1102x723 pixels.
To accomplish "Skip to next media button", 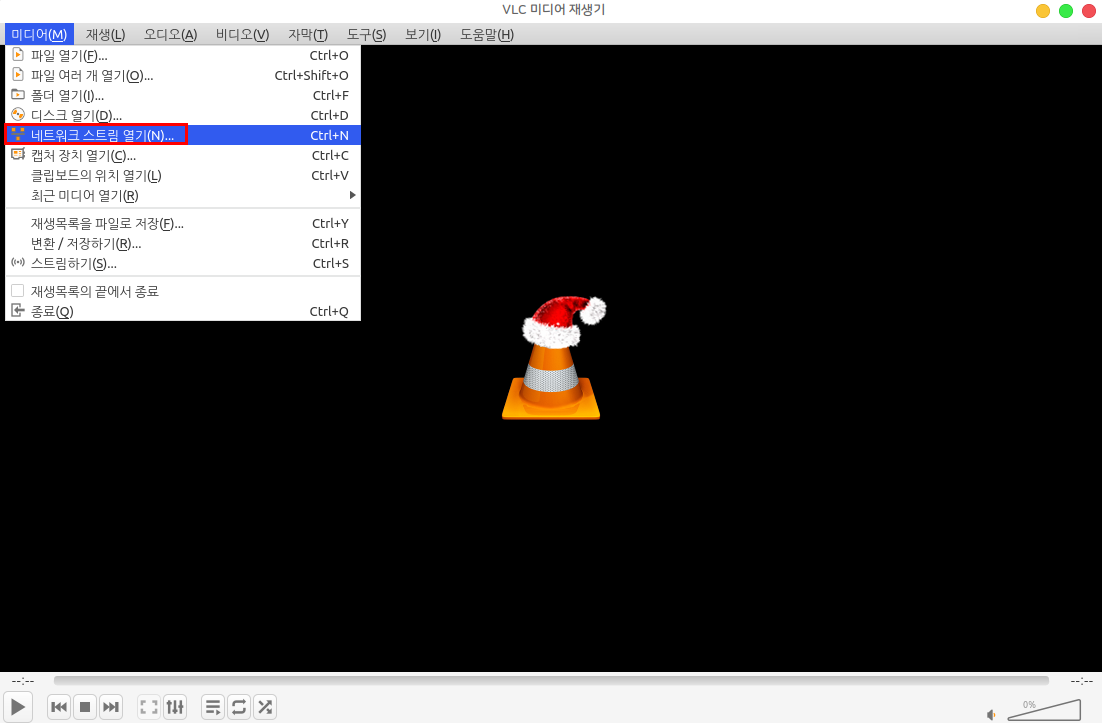I will (x=111, y=707).
